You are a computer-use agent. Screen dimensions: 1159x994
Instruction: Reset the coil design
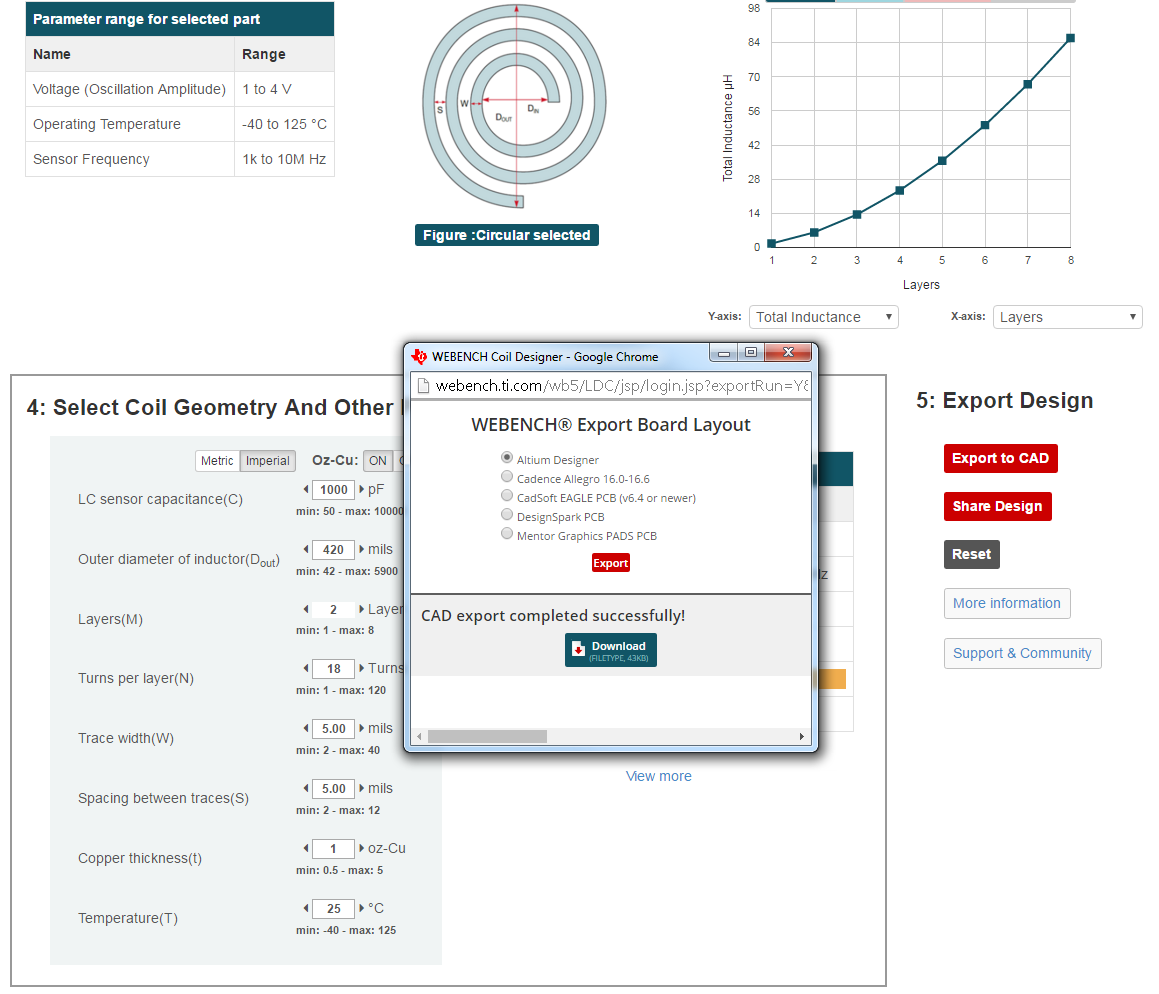971,554
